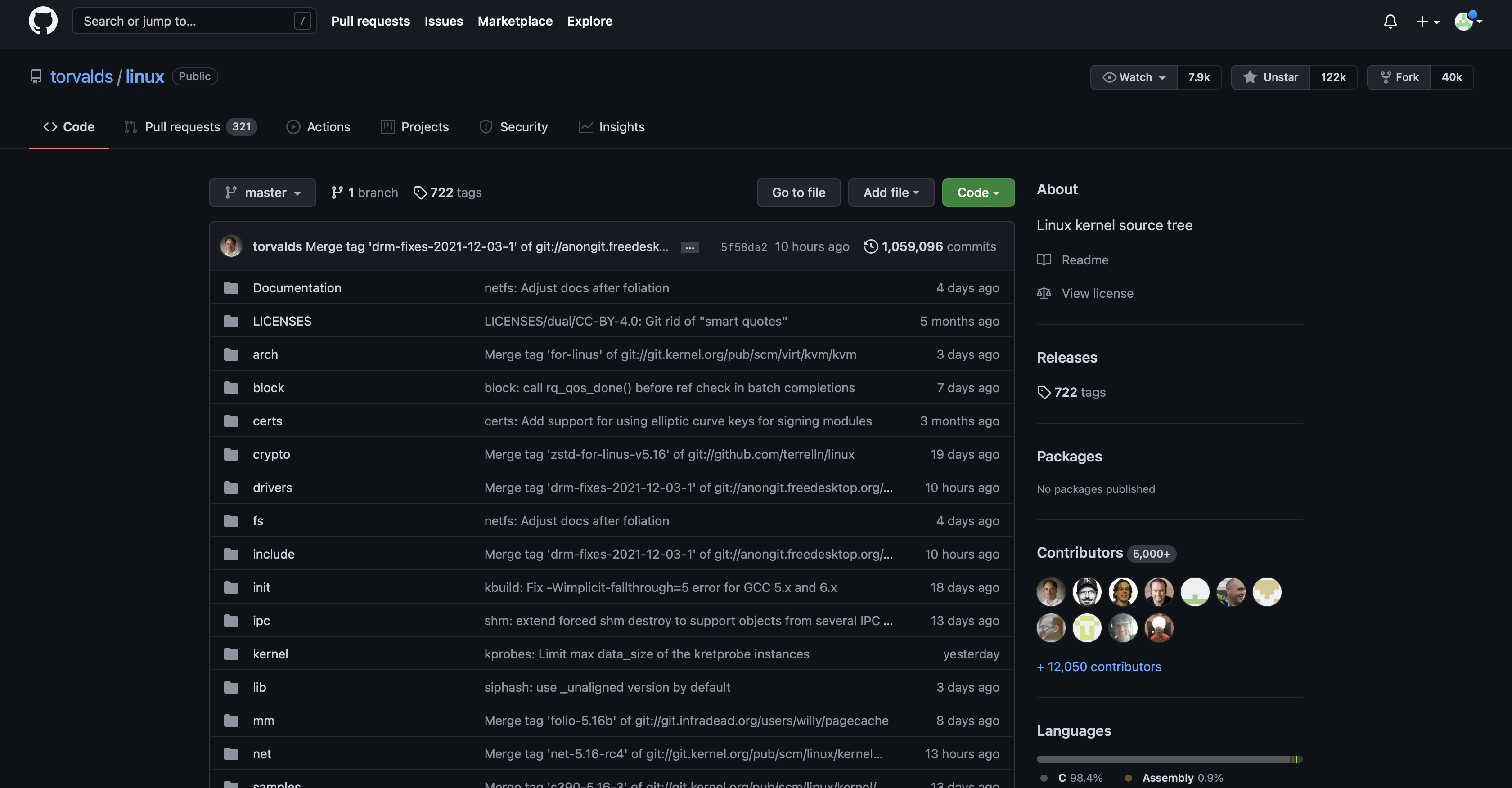This screenshot has height=788, width=1512.
Task: Click the commit history clock icon
Action: pos(870,246)
